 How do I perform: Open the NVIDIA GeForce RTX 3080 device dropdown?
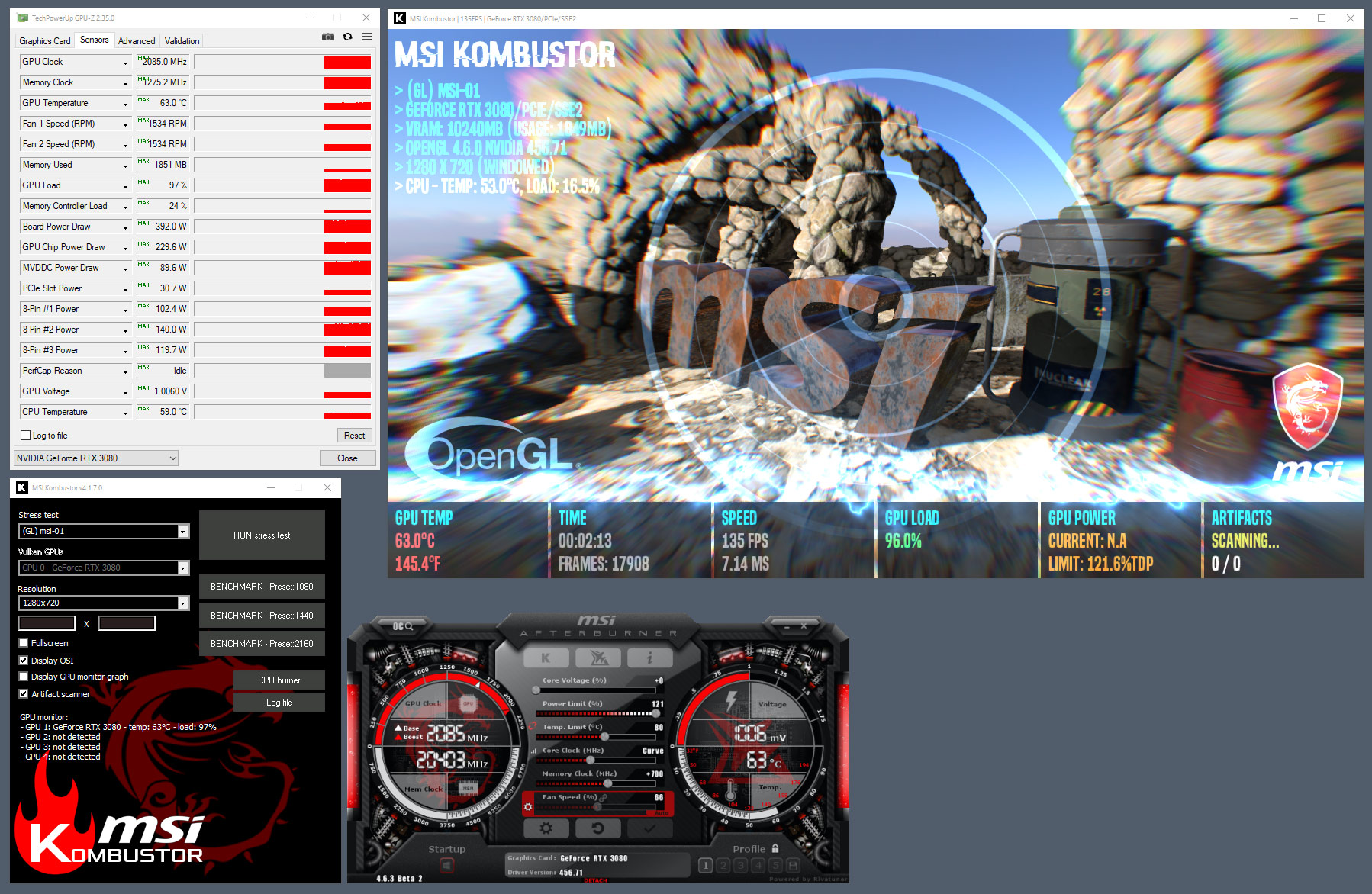[96, 458]
